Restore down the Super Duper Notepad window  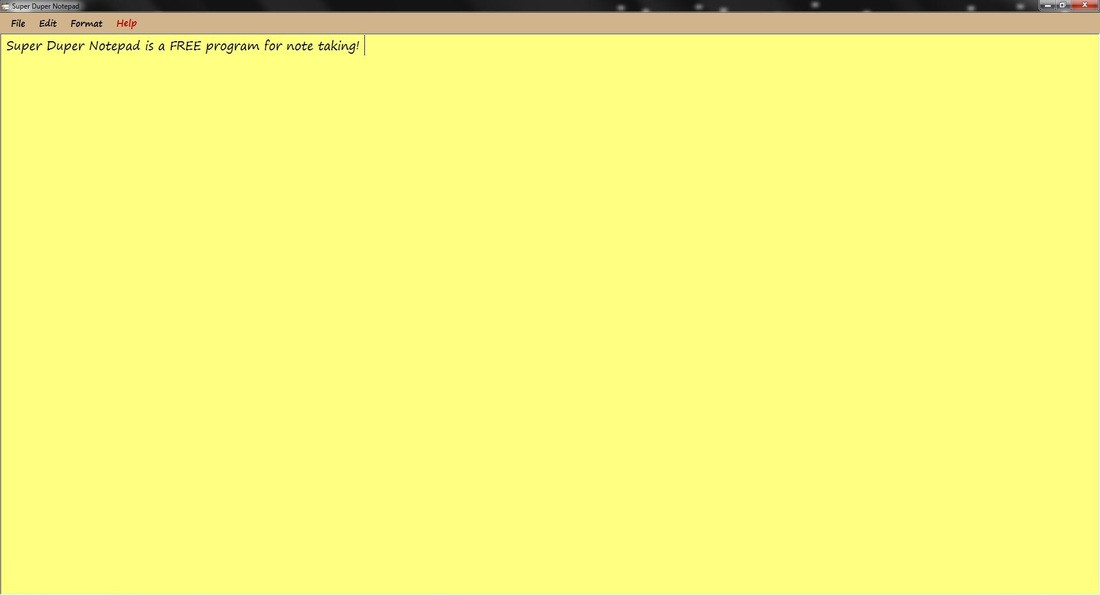coord(1062,5)
